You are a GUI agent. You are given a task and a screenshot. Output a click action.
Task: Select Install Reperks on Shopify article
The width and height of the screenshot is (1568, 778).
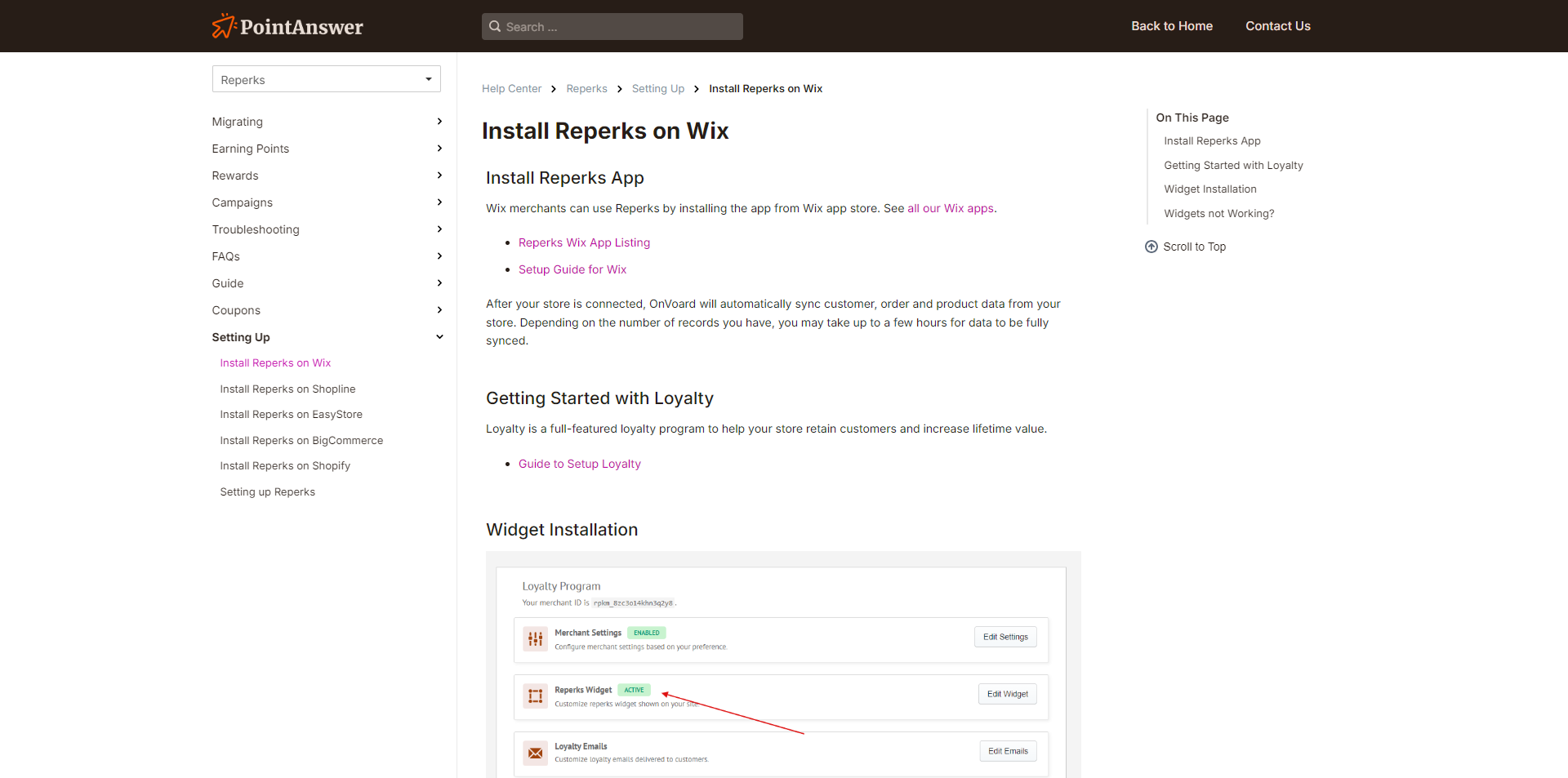(285, 466)
